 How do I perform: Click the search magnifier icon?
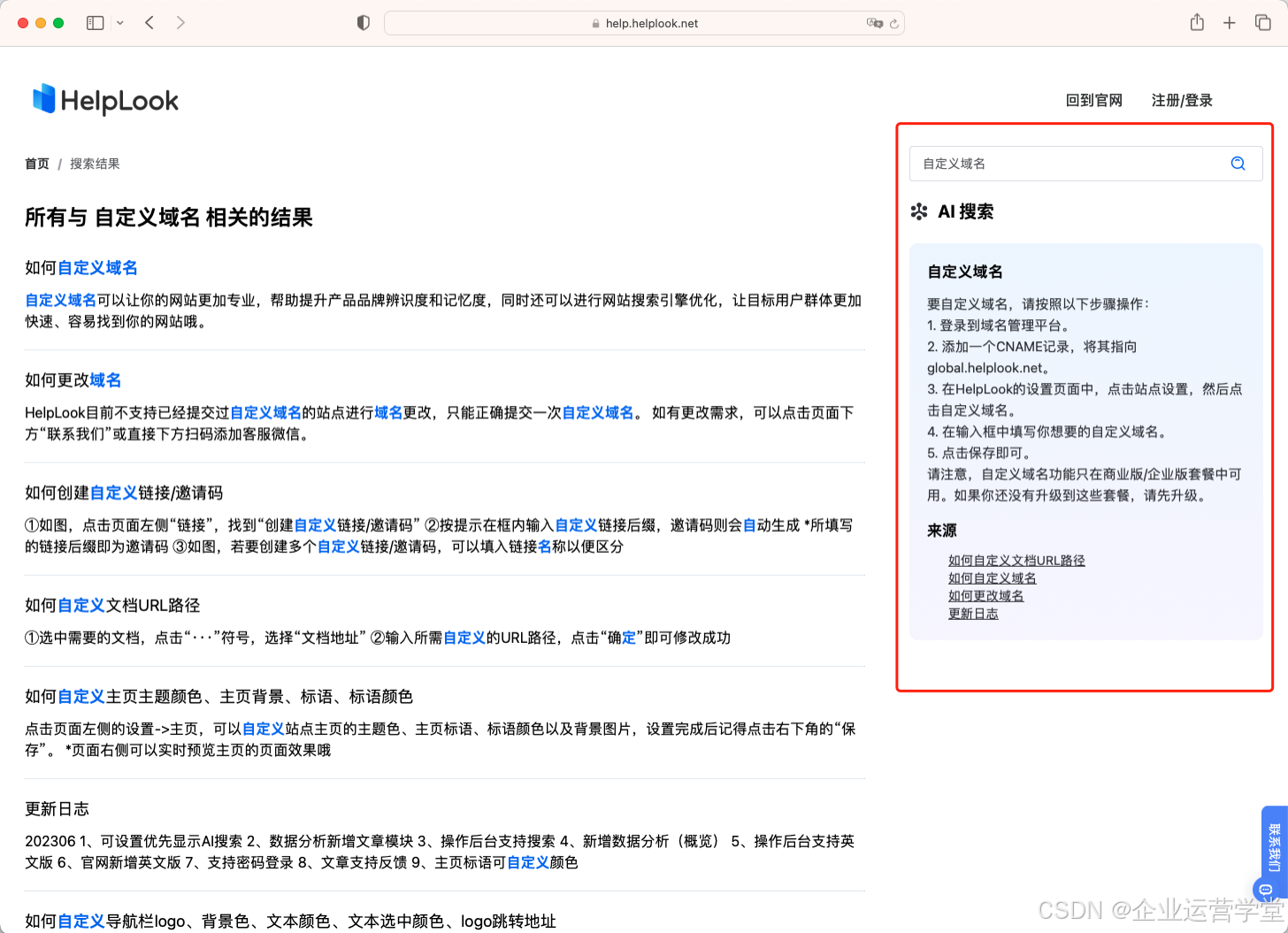[x=1238, y=164]
